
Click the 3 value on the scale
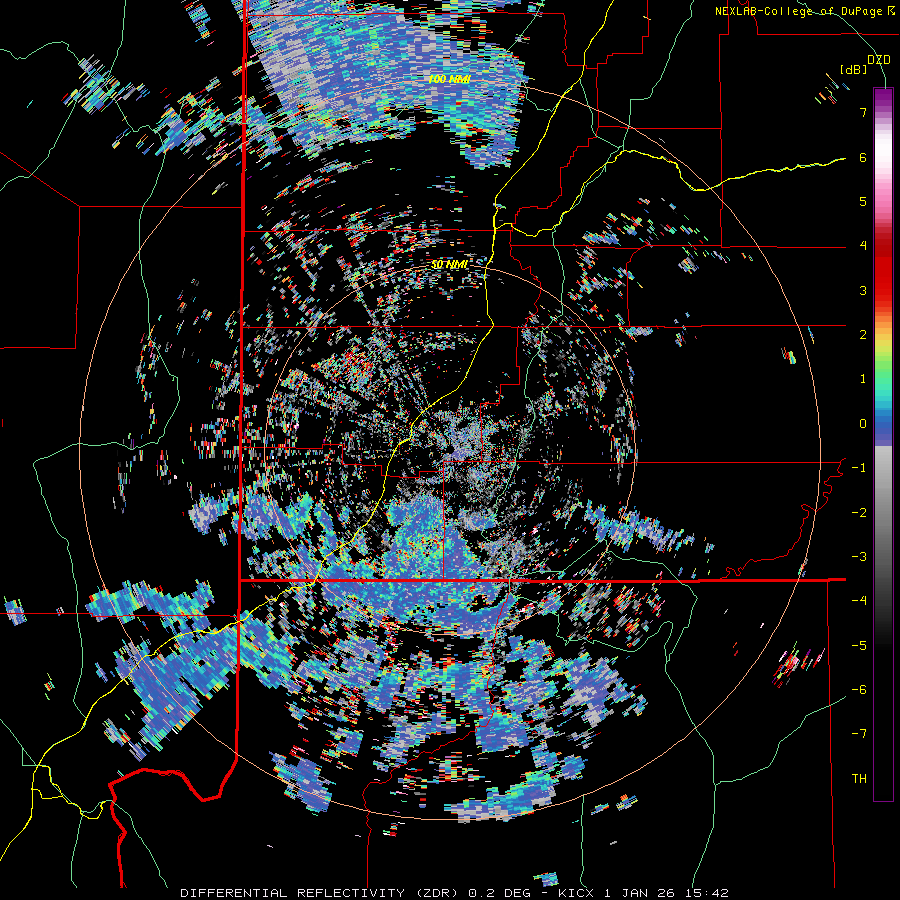coord(863,290)
